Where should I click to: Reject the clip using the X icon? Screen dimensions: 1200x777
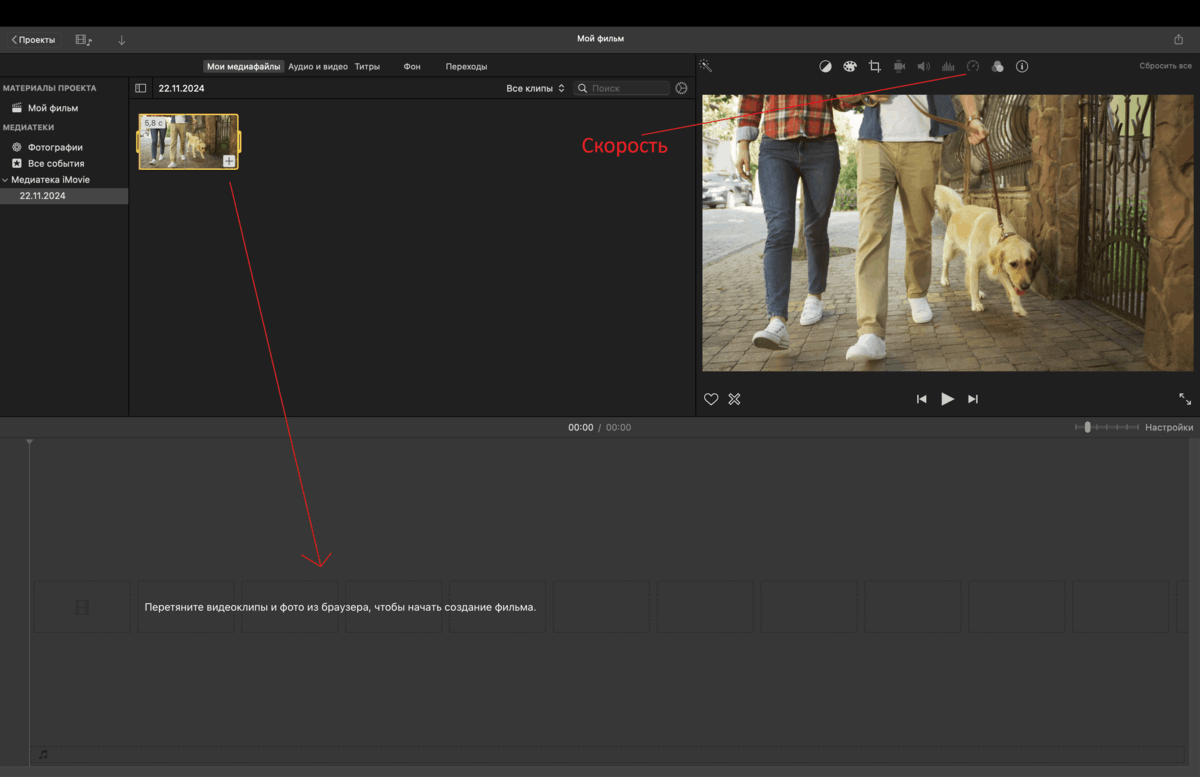point(734,398)
